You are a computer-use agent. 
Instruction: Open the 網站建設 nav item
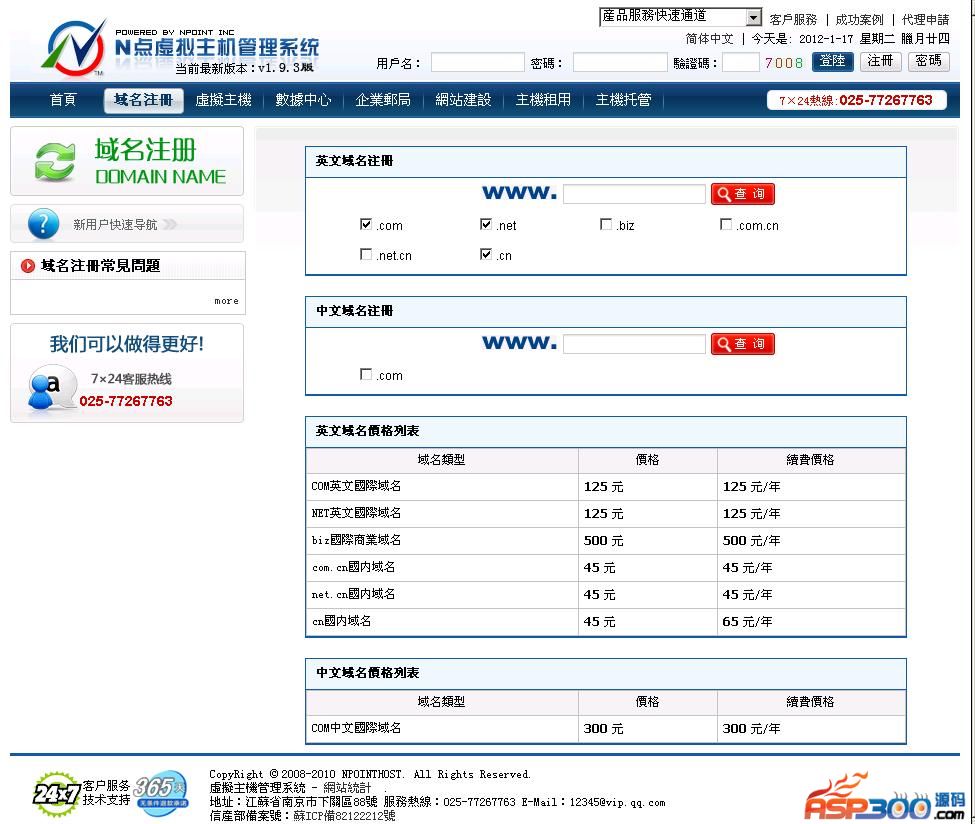[463, 100]
